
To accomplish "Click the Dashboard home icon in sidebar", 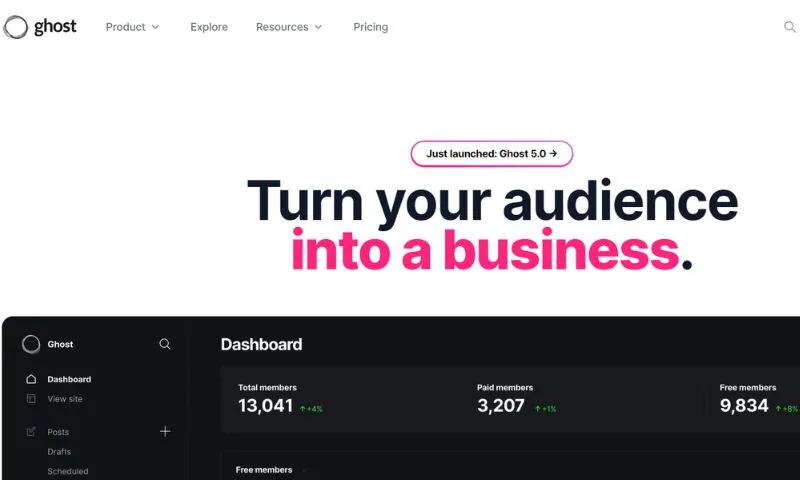I will [x=31, y=379].
